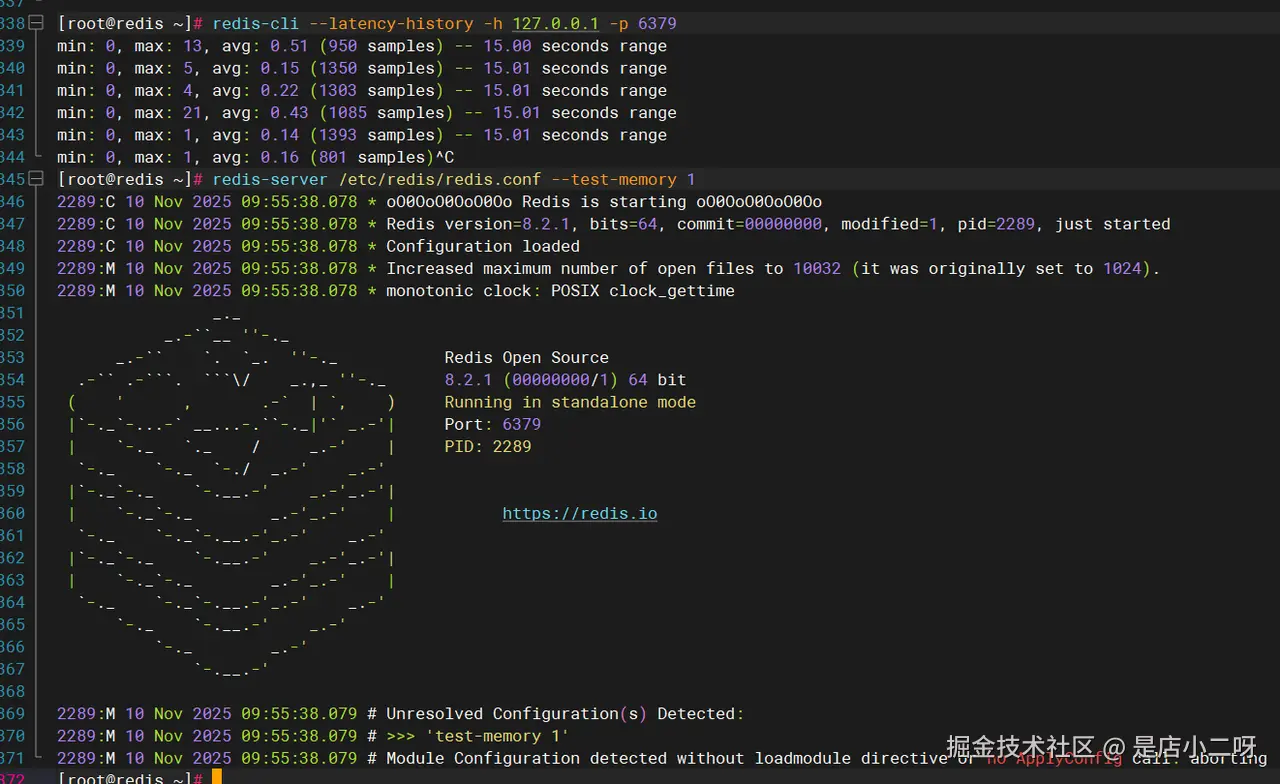Click the /etc/redis/redis.conf path in command
Screen dimensions: 1280x784
pos(439,179)
